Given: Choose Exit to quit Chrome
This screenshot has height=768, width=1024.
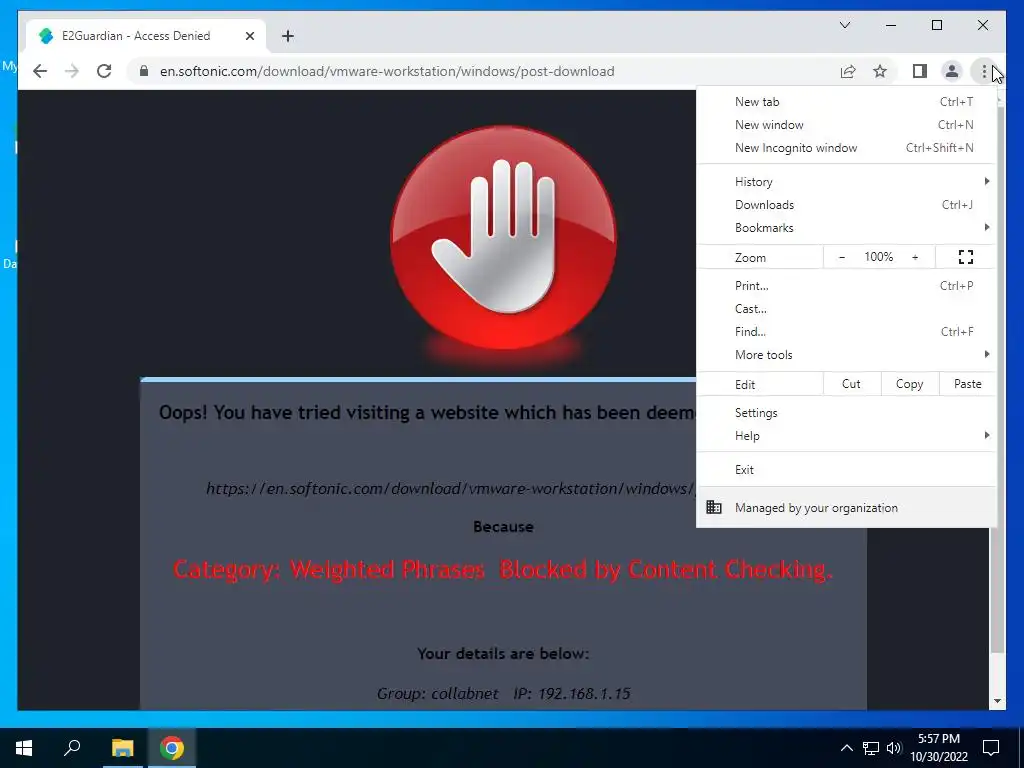Looking at the screenshot, I should [x=846, y=470].
